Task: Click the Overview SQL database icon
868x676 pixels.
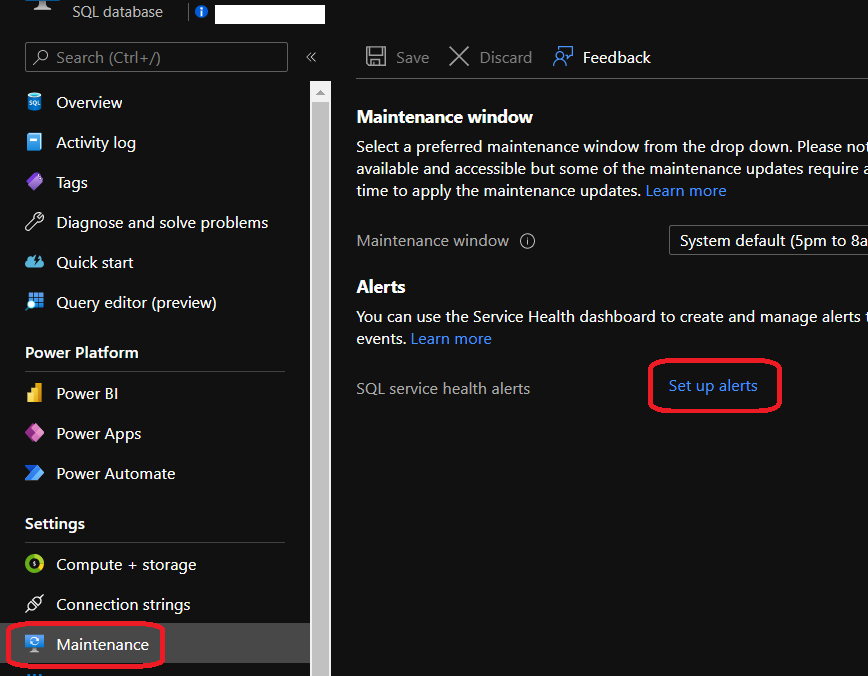Action: tap(35, 103)
